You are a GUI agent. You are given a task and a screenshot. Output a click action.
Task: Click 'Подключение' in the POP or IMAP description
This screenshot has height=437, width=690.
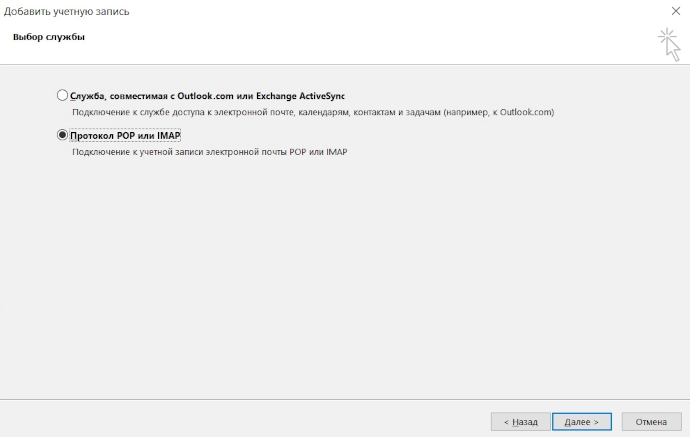click(98, 152)
